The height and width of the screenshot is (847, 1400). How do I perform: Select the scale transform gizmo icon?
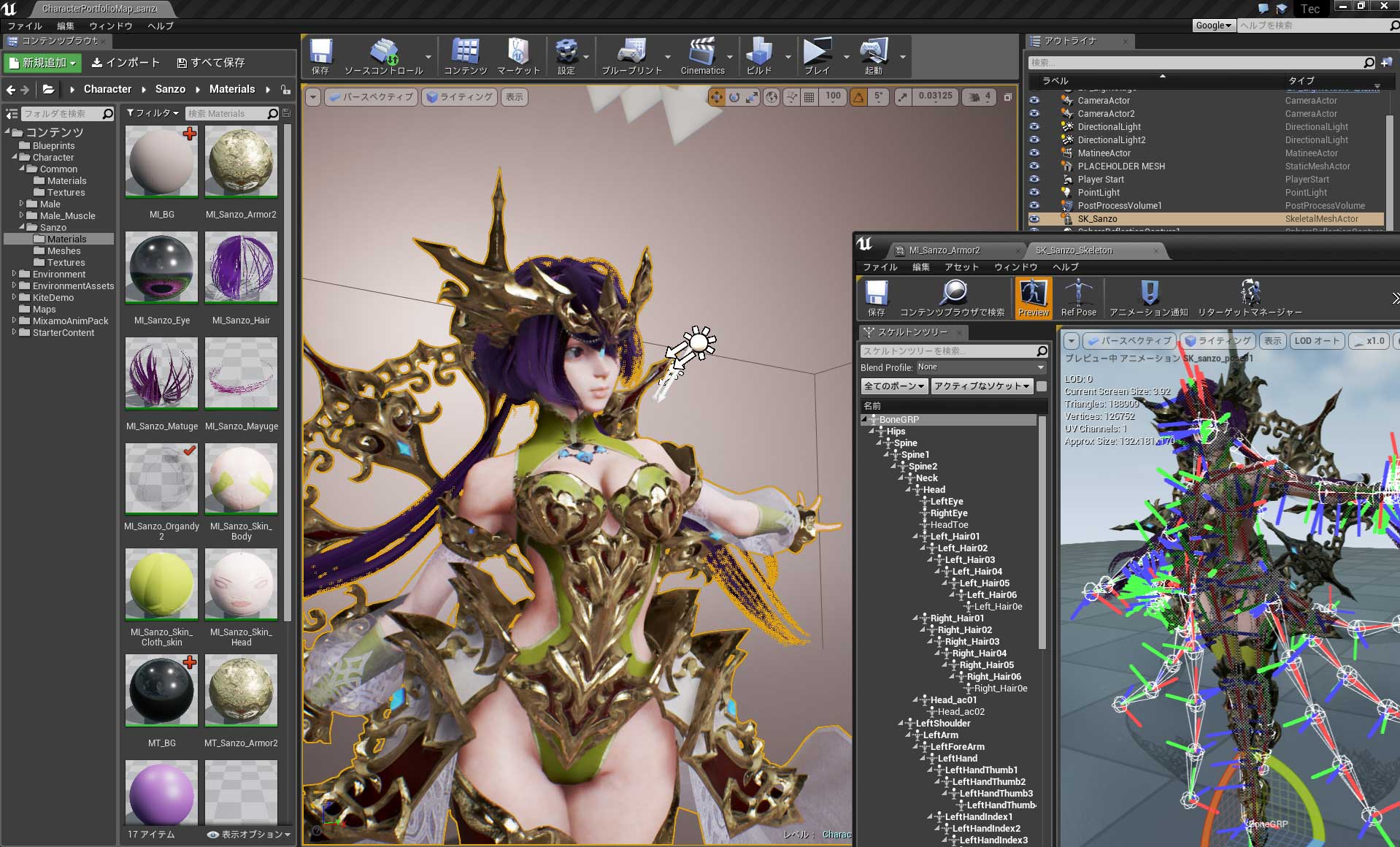tap(752, 97)
